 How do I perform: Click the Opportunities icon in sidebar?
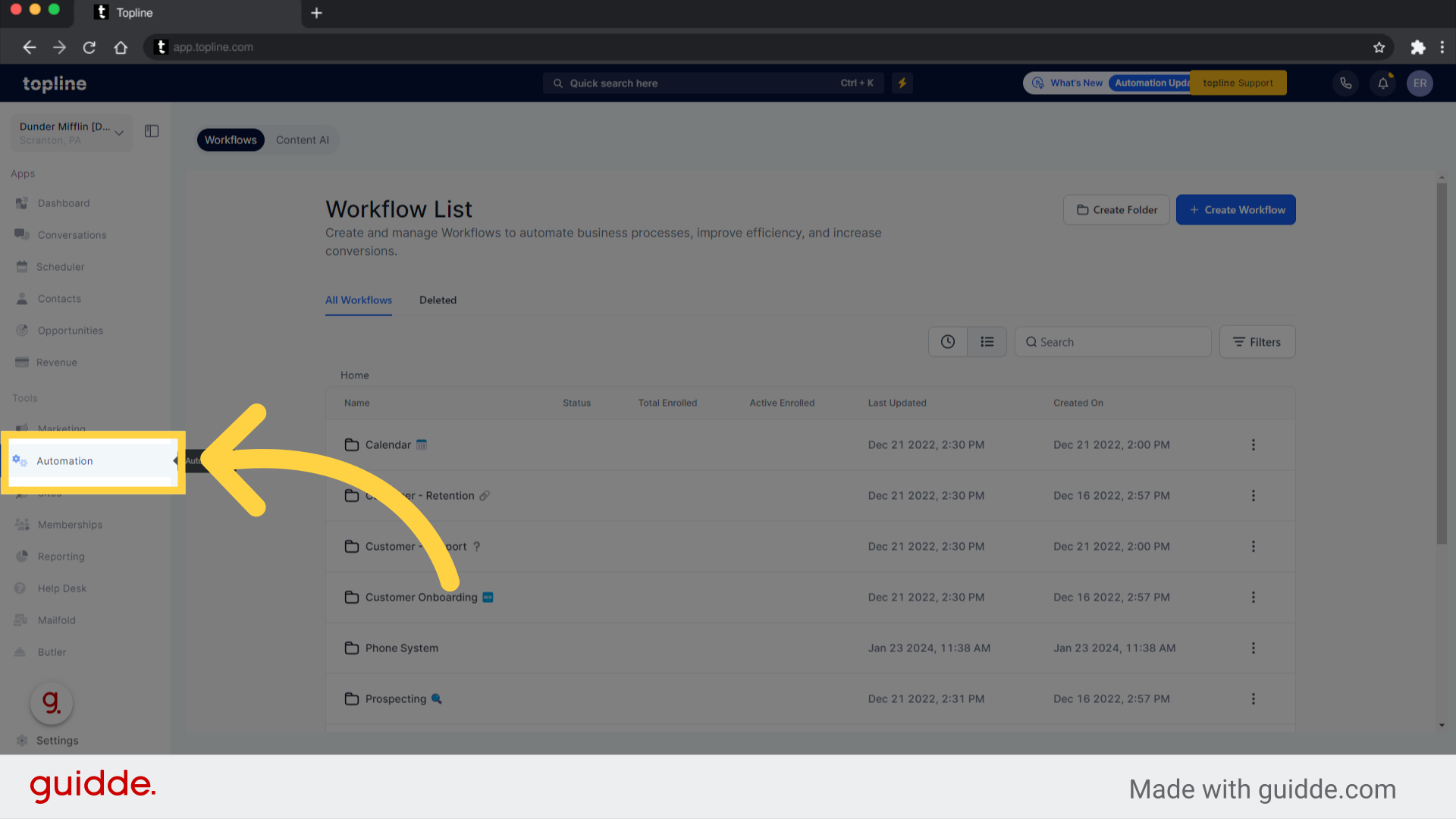coord(22,330)
